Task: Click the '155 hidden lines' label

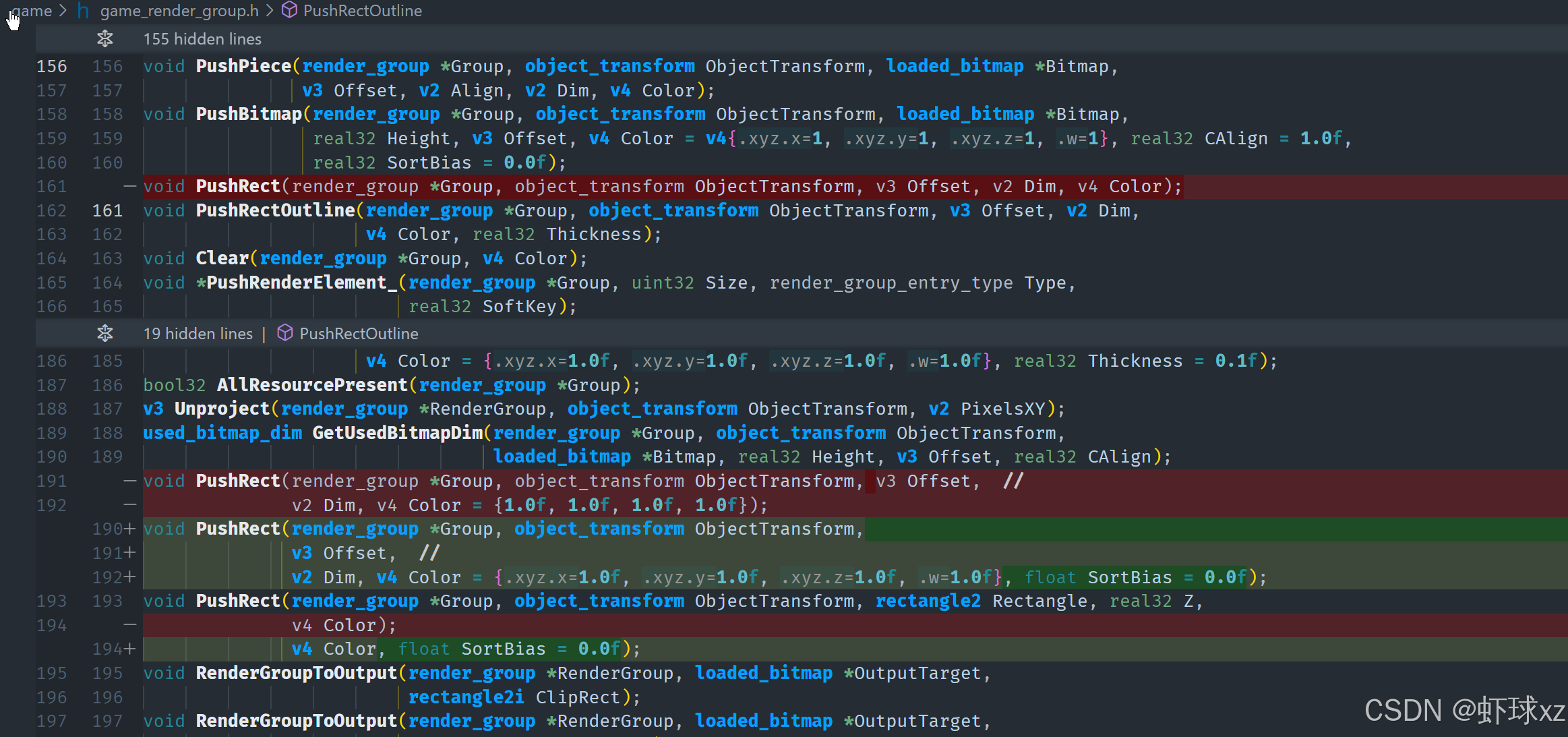Action: click(202, 39)
